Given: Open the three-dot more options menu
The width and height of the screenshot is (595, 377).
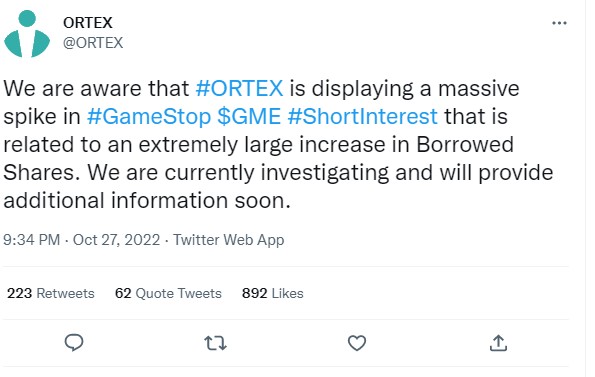Looking at the screenshot, I should 559,23.
